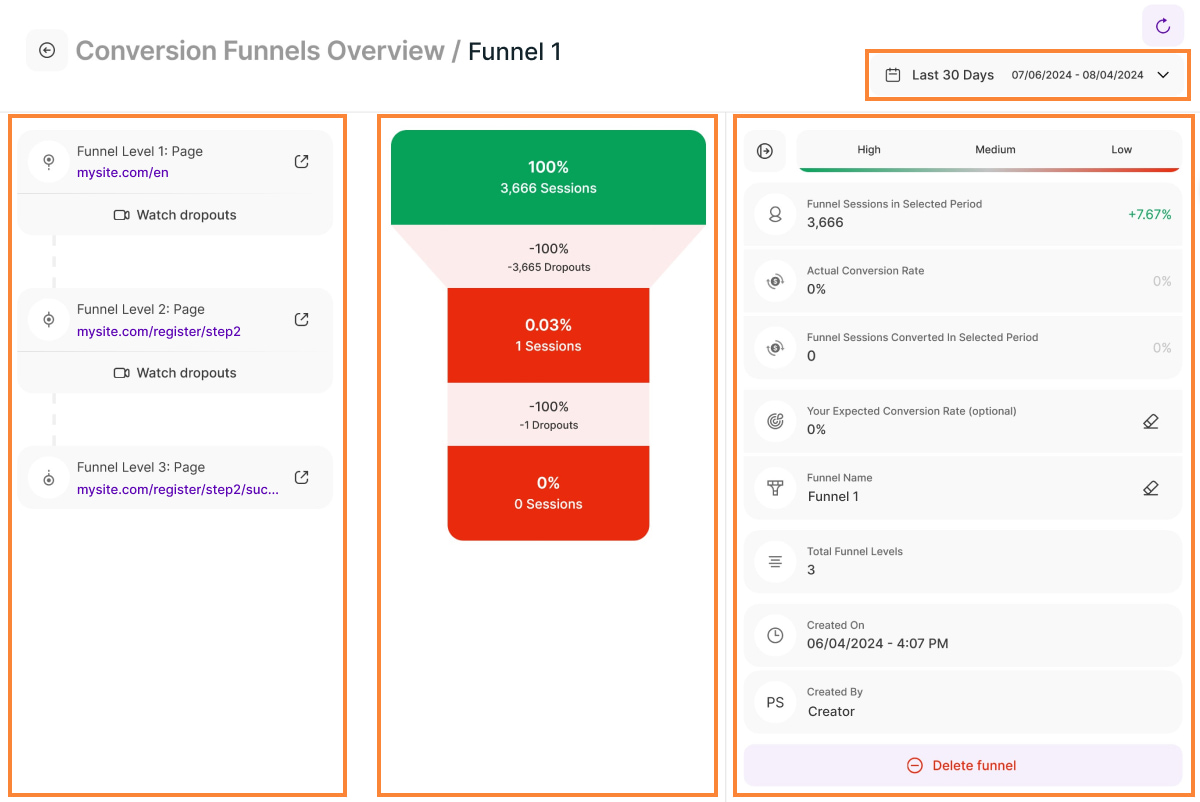1200x802 pixels.
Task: Click the Expected Conversion Rate target icon
Action: 775,421
